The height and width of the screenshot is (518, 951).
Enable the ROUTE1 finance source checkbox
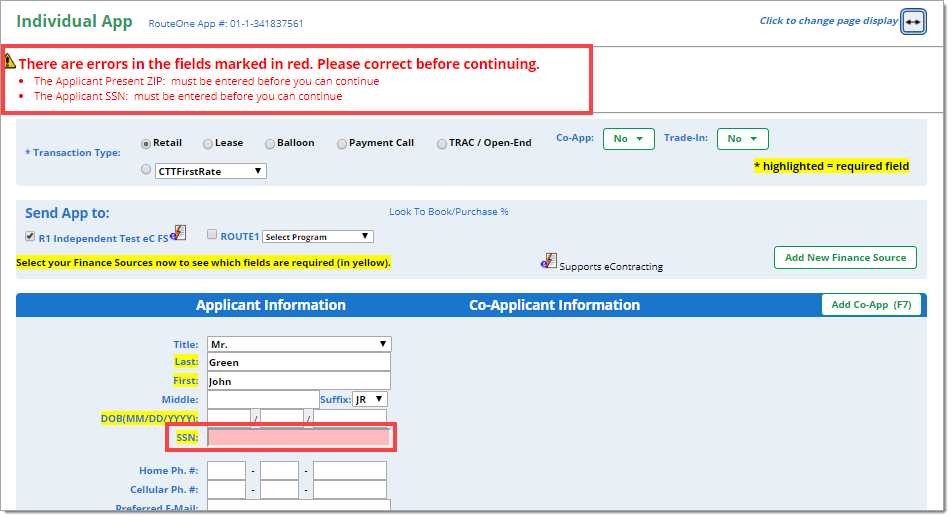click(212, 236)
